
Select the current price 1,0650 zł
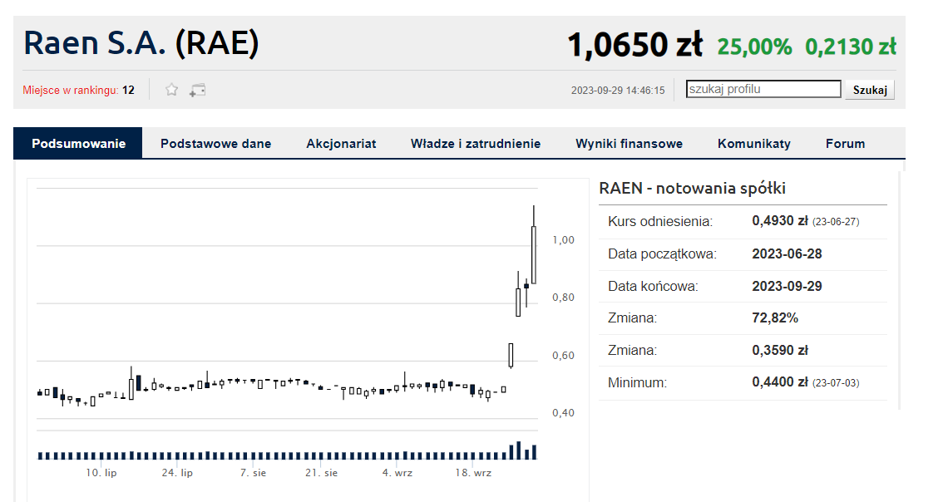click(x=635, y=45)
